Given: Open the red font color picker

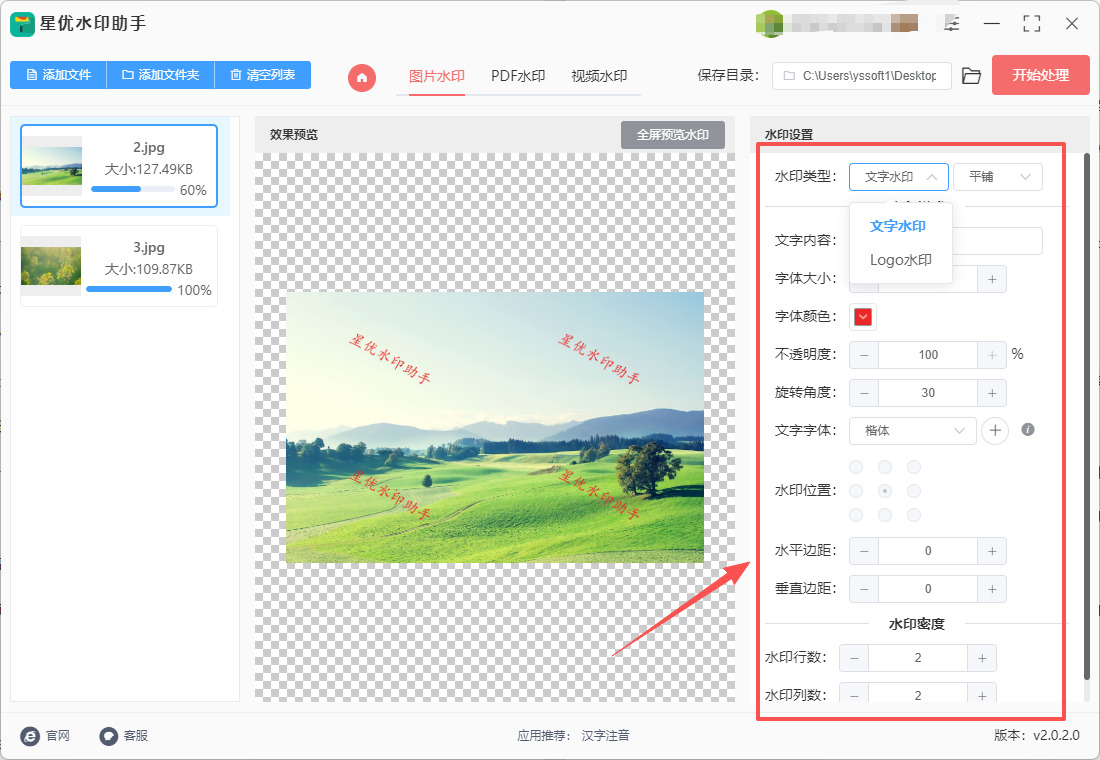Looking at the screenshot, I should pyautogui.click(x=863, y=316).
